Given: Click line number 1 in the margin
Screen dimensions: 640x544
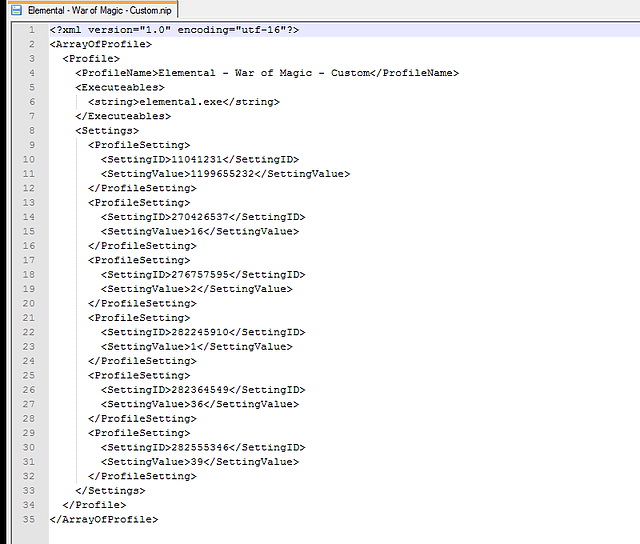Looking at the screenshot, I should pyautogui.click(x=31, y=30).
